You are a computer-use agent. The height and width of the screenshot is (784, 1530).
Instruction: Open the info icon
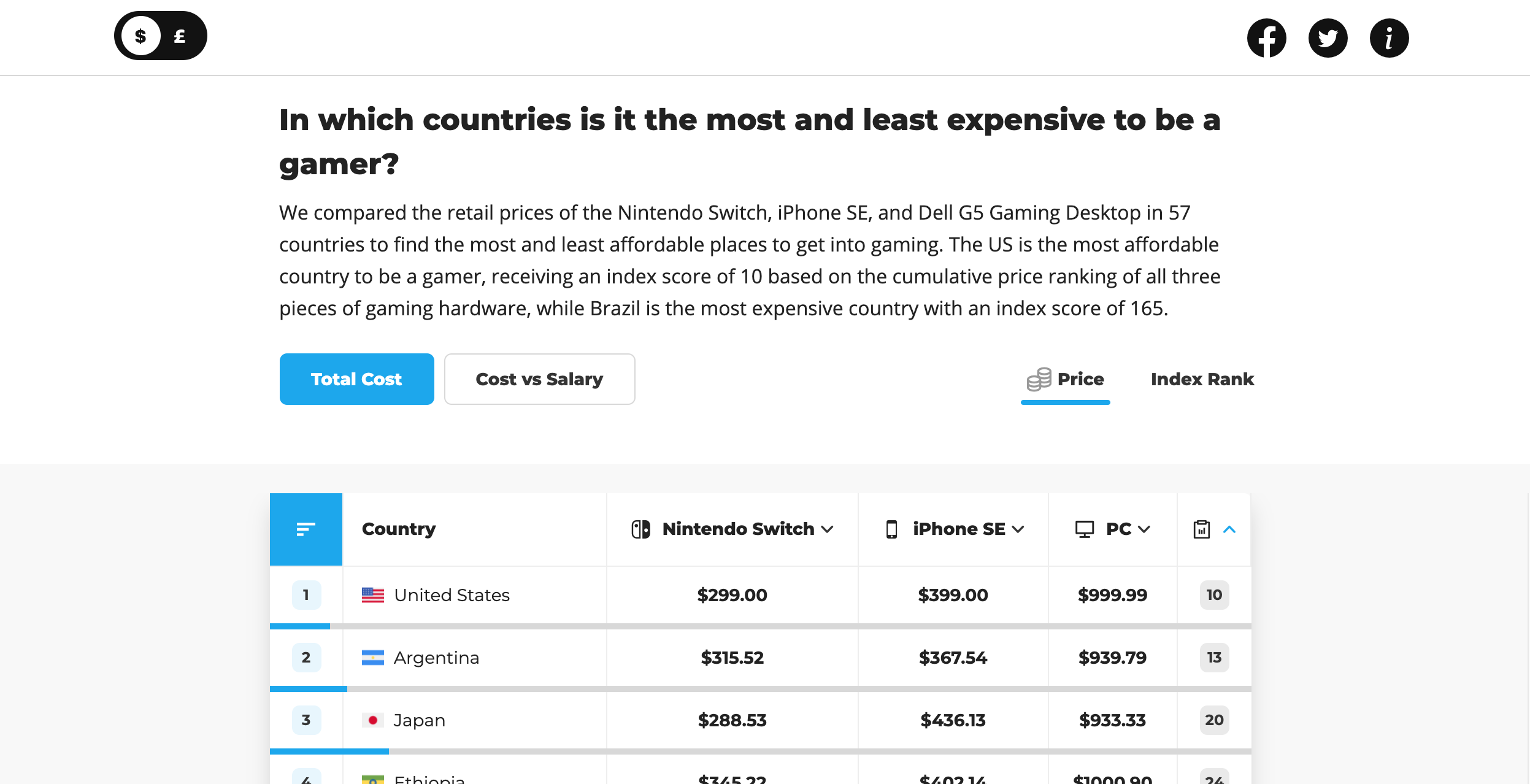pos(1389,38)
